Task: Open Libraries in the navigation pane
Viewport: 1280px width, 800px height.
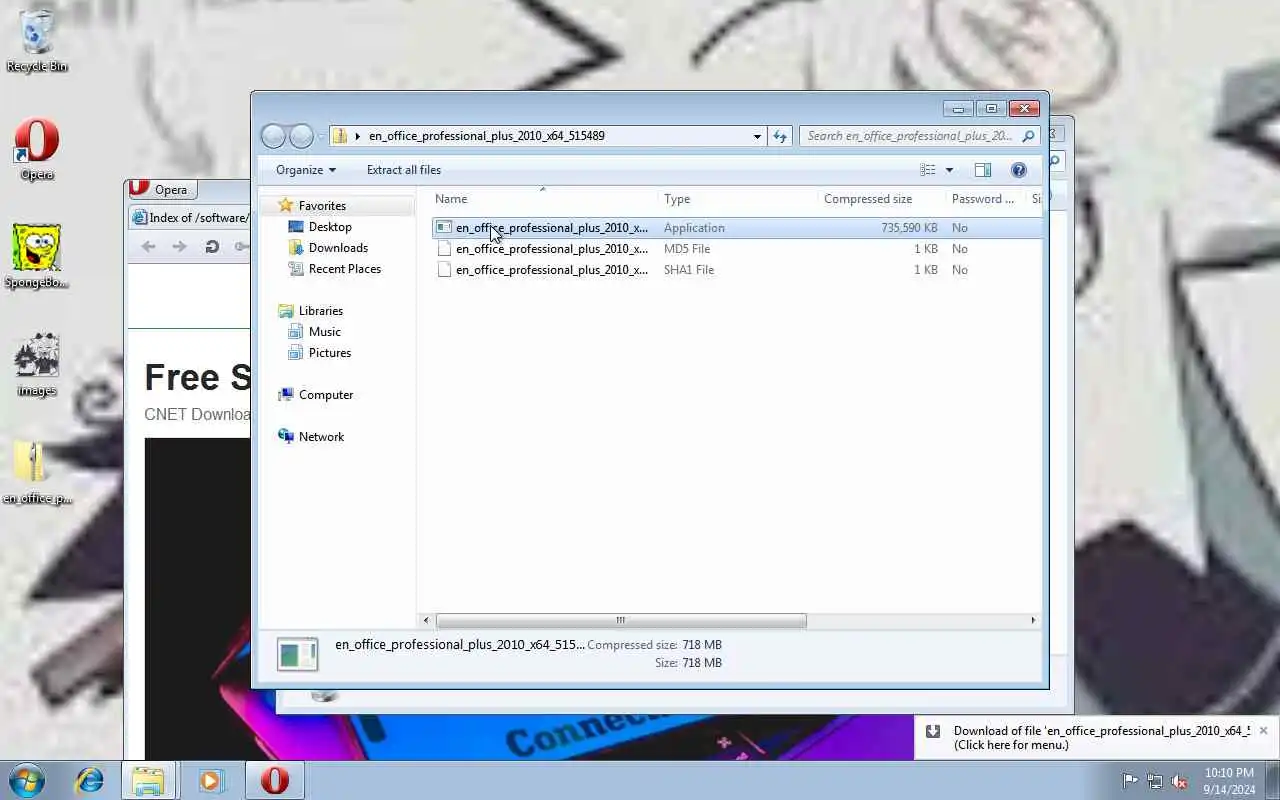Action: 320,311
